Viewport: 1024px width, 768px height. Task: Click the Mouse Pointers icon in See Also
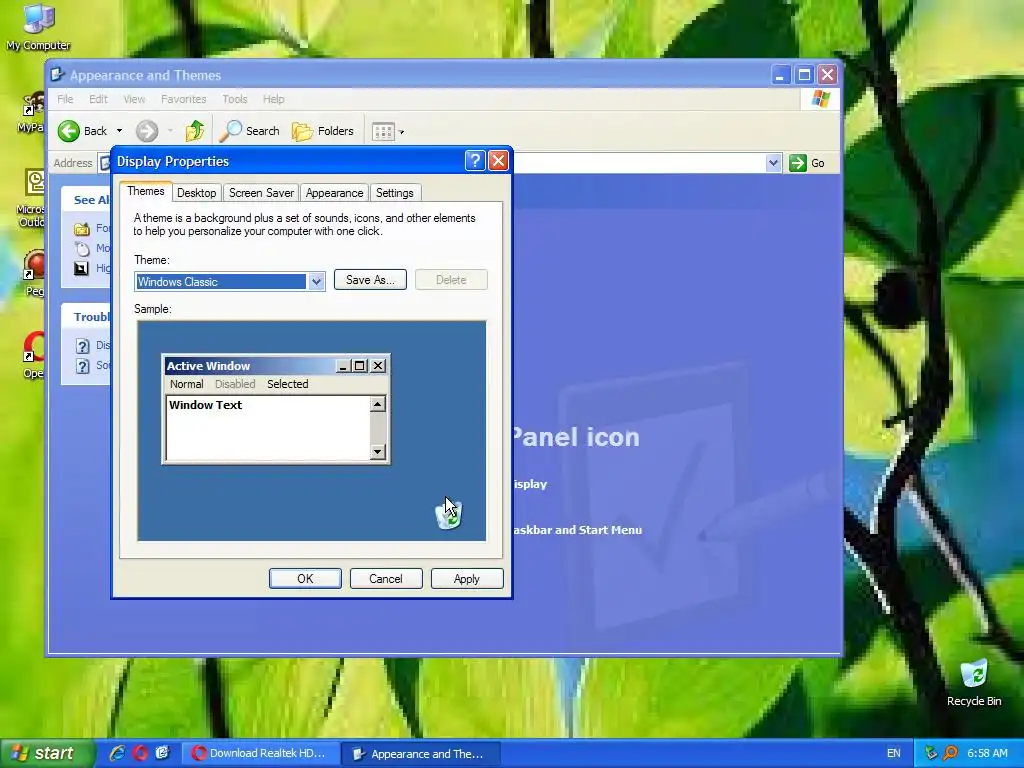pyautogui.click(x=82, y=248)
